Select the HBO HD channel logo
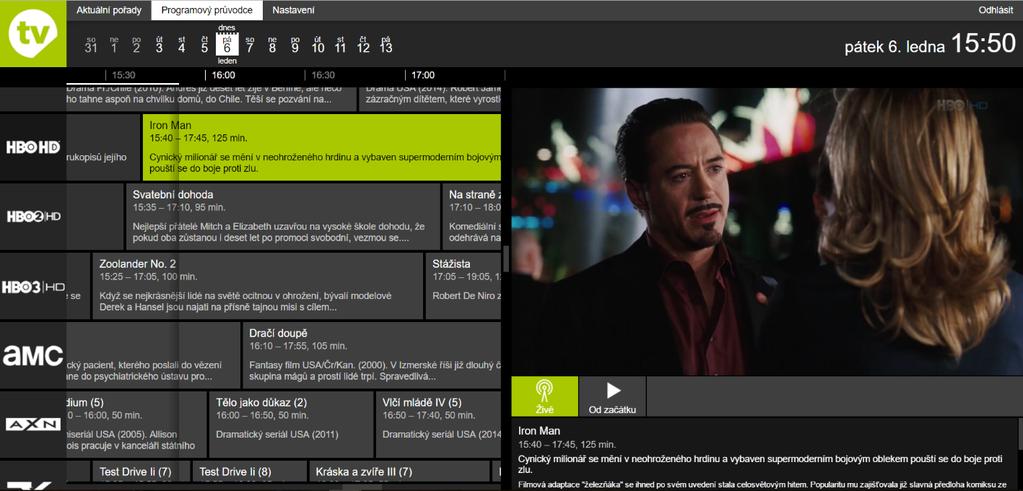 33,147
